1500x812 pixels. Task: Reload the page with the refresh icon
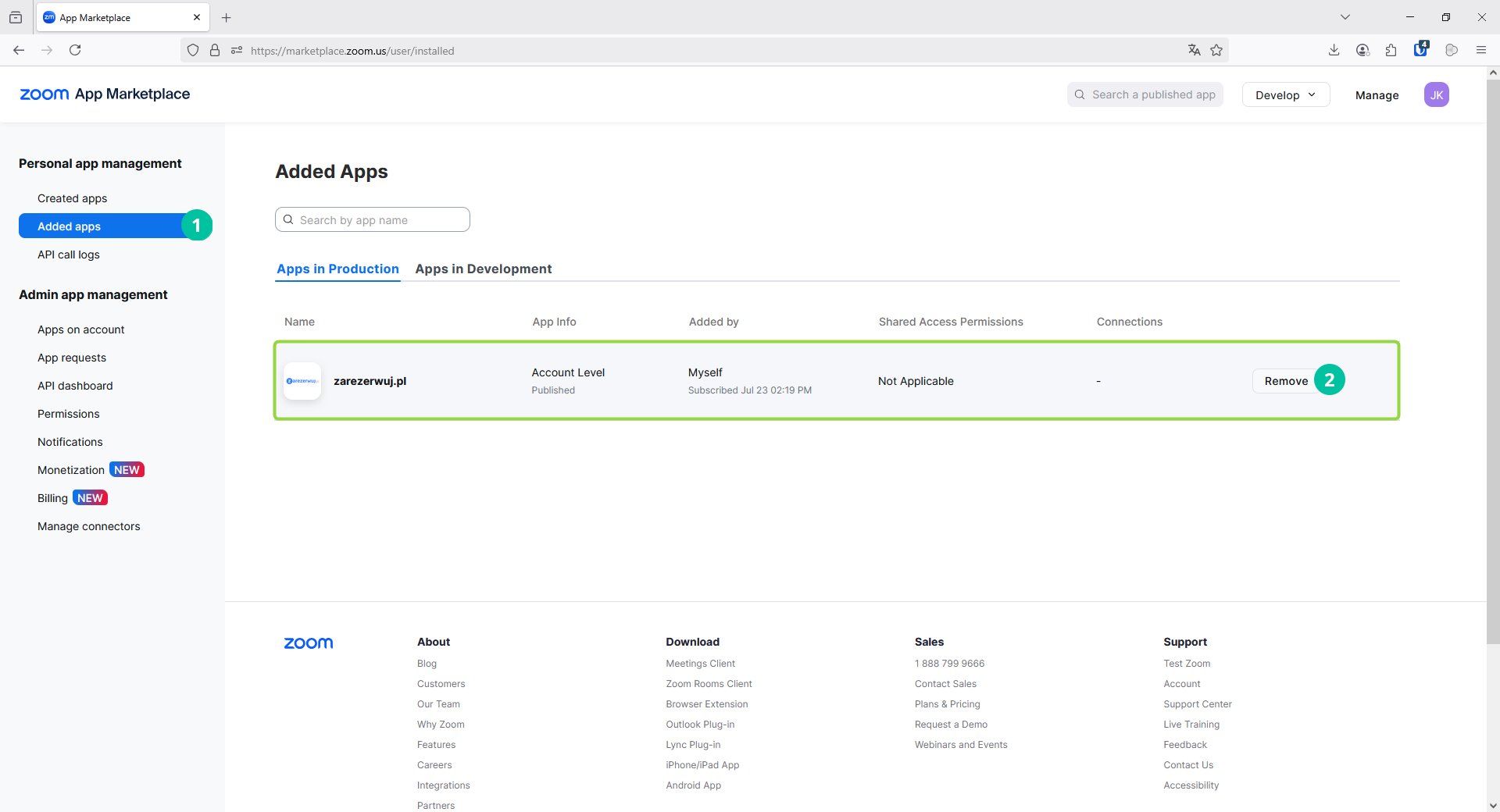pos(75,50)
